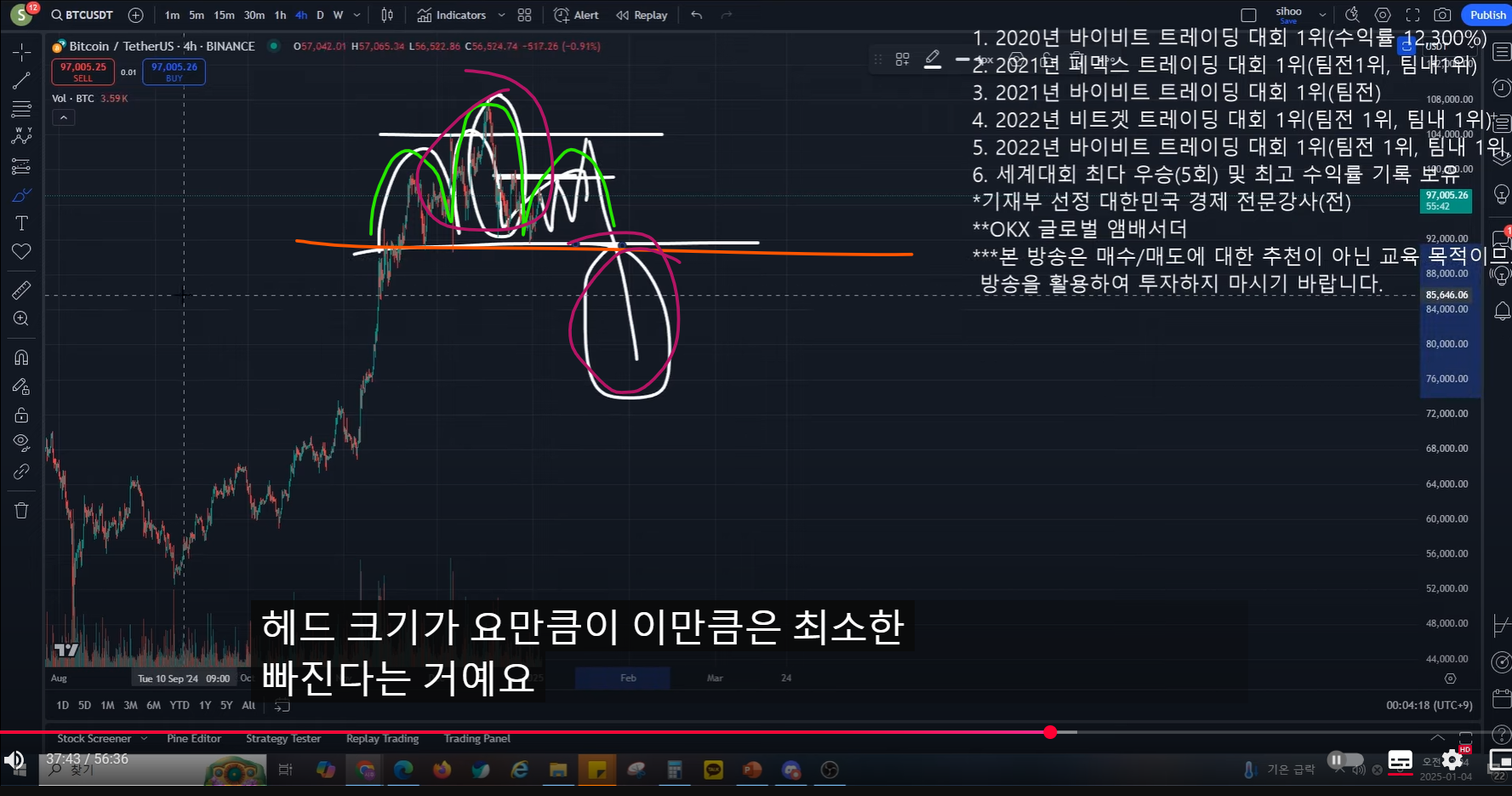Image resolution: width=1512 pixels, height=796 pixels.
Task: Switch to the 1m timeframe
Action: [x=172, y=15]
